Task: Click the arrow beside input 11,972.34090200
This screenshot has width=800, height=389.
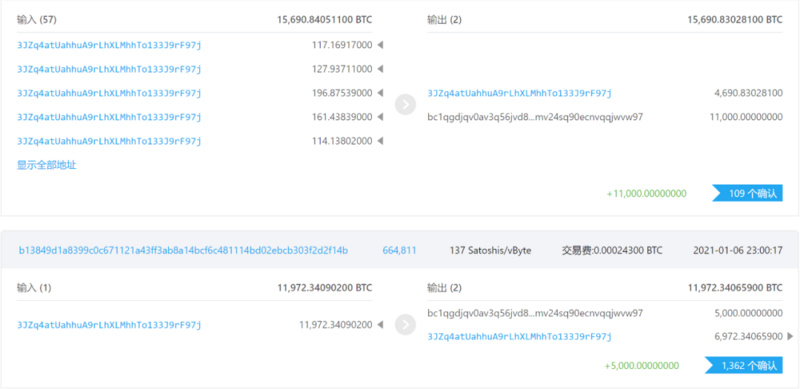Action: (x=380, y=325)
